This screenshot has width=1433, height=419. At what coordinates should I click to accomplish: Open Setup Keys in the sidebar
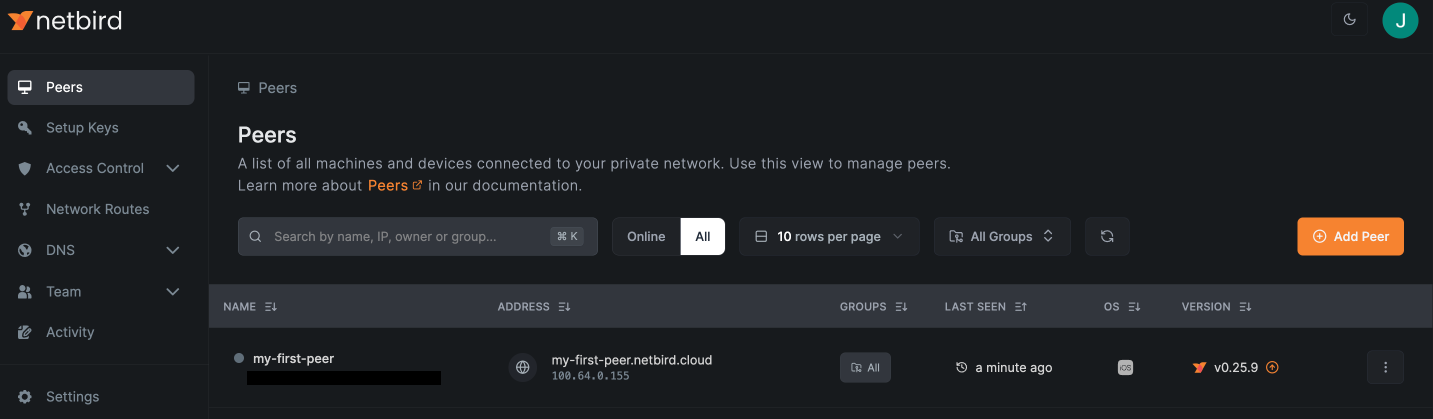(82, 128)
